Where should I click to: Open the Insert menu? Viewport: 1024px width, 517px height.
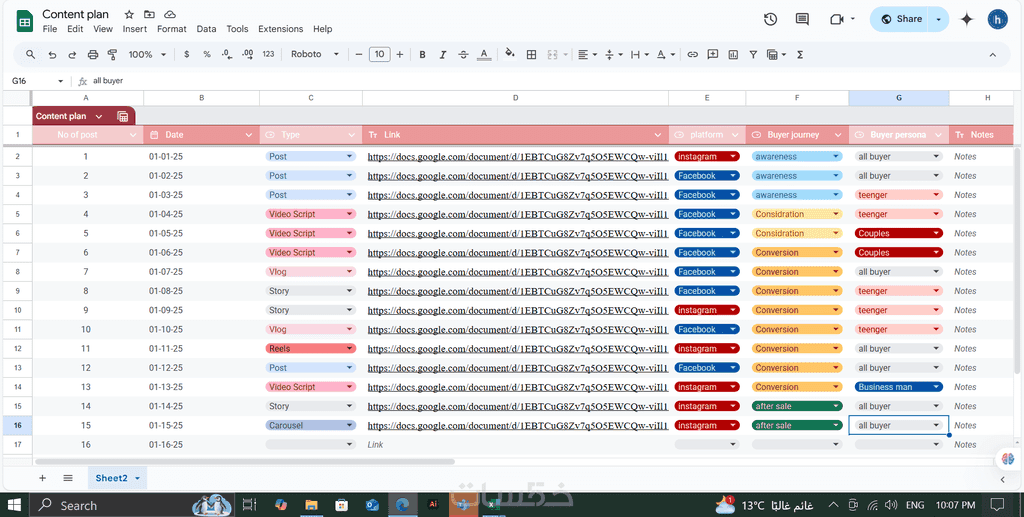pos(135,29)
